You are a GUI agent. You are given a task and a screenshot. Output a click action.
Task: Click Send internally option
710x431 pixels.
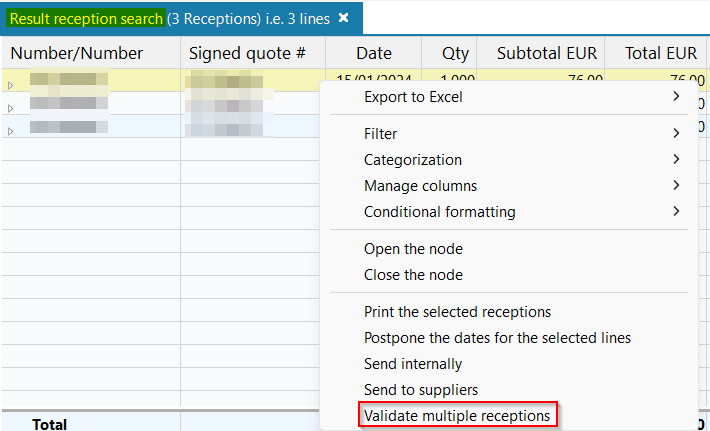click(x=412, y=364)
